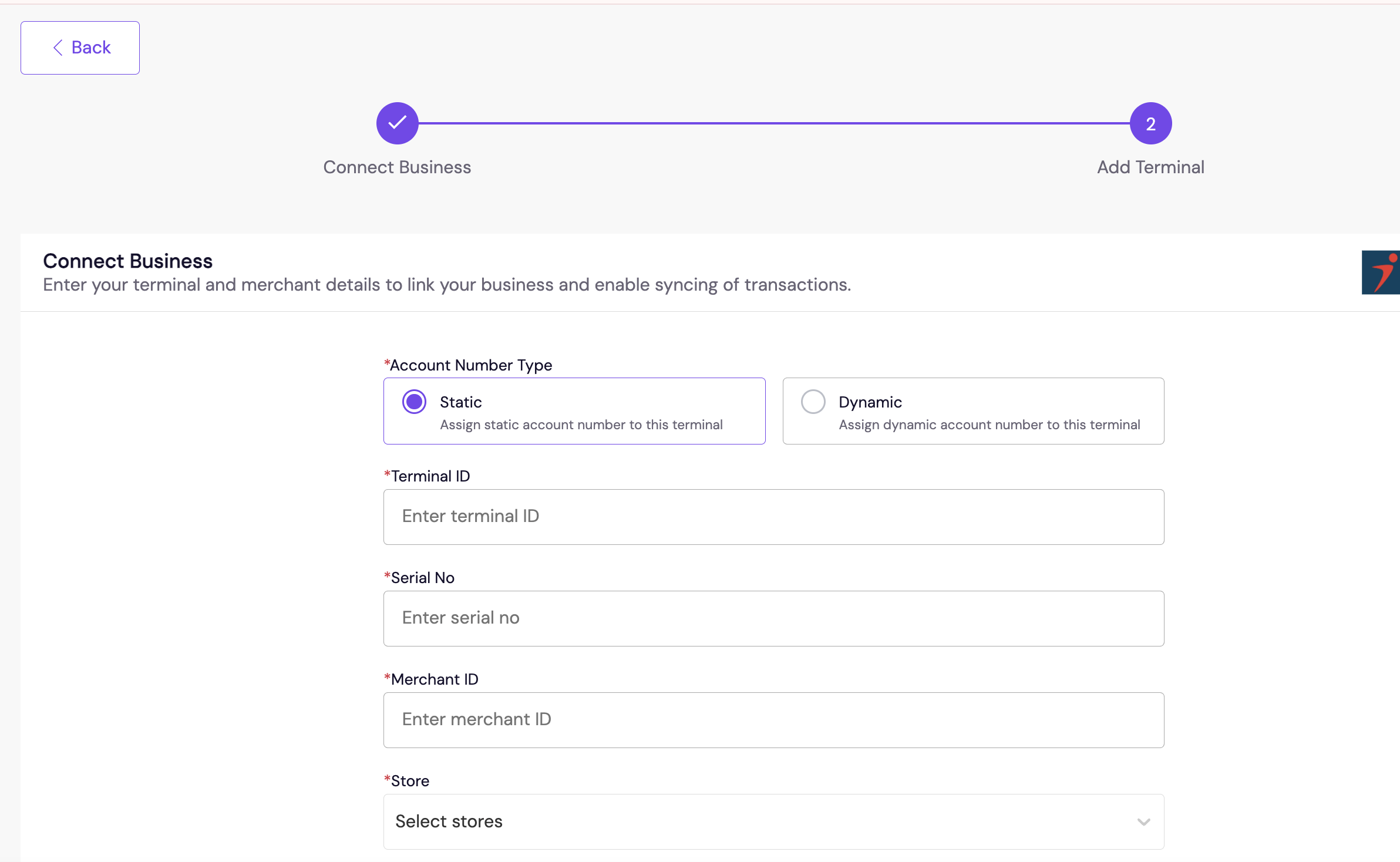Click the Enter terminal ID field
1400x862 pixels.
[x=773, y=517]
